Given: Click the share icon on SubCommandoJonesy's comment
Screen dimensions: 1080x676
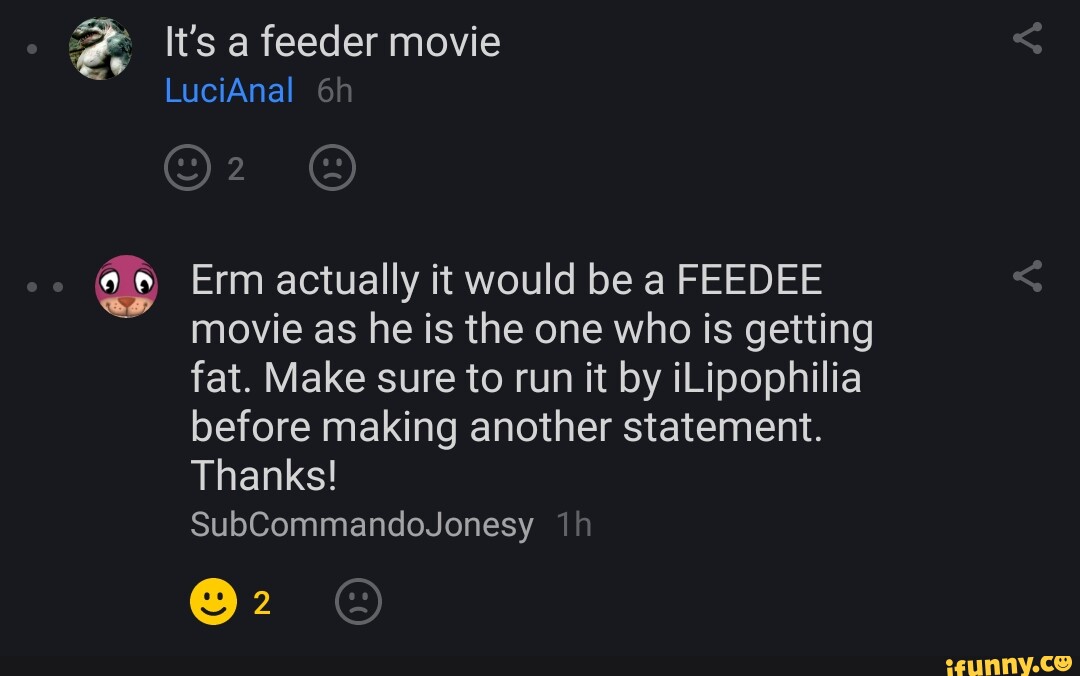Looking at the screenshot, I should [x=1029, y=274].
